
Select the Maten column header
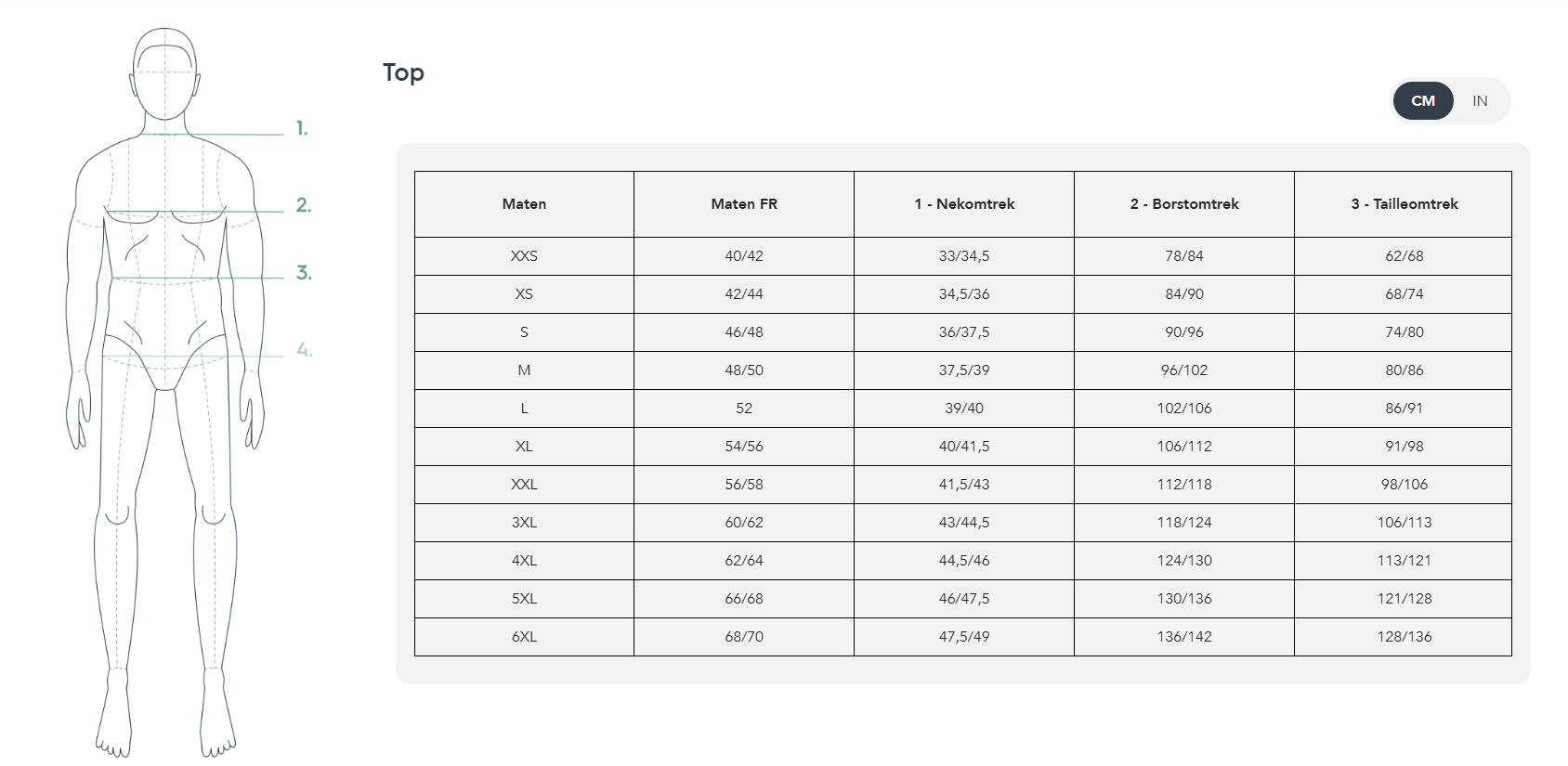click(x=524, y=204)
